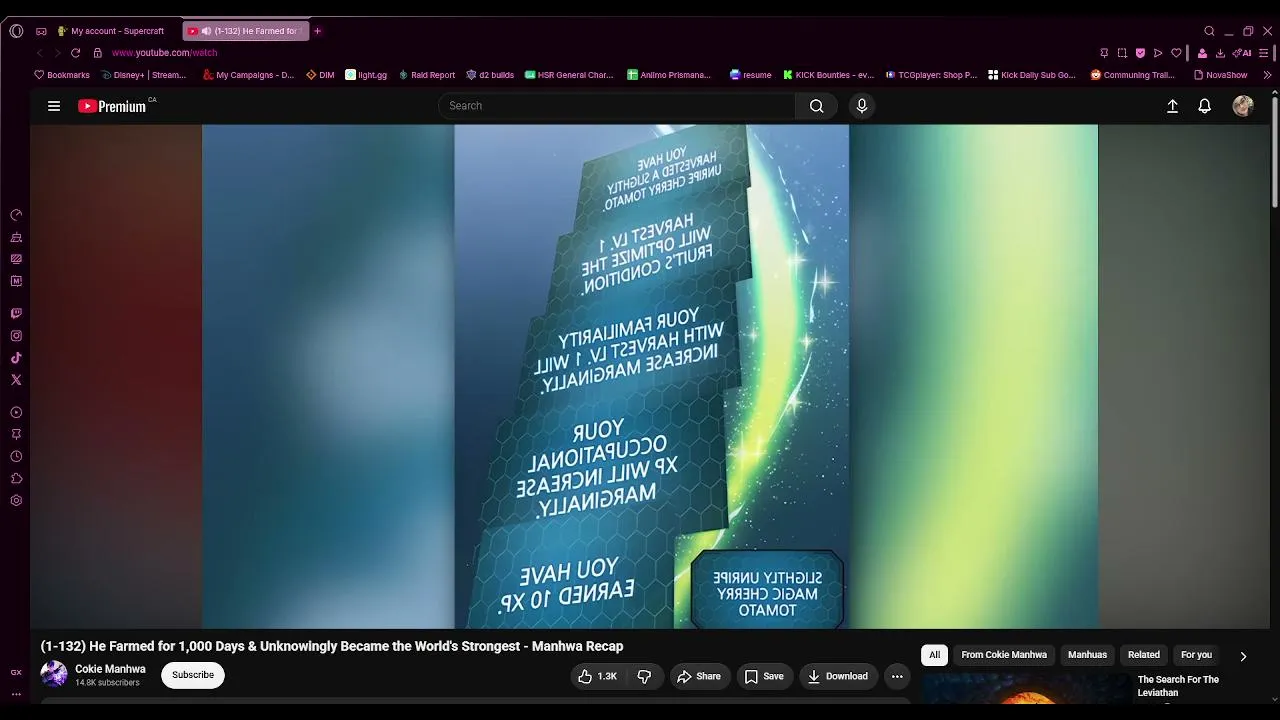Open TCGplayer bookmark
The width and height of the screenshot is (1280, 720).
coord(931,75)
